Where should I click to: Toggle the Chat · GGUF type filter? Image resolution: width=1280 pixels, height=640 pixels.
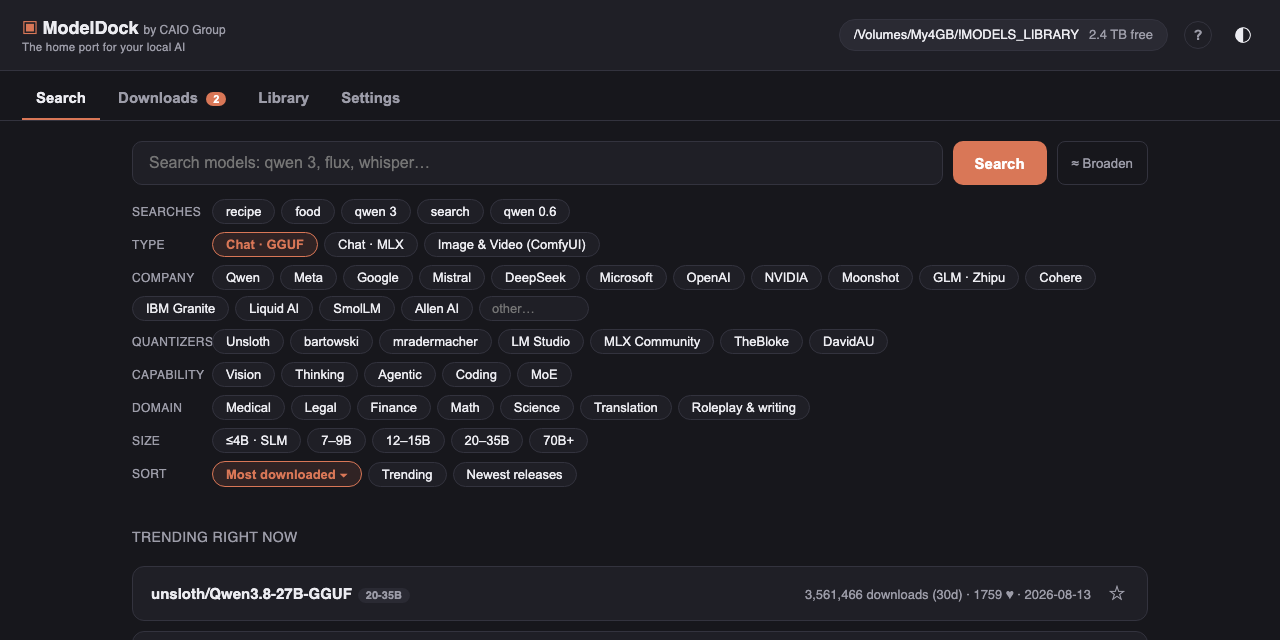(x=265, y=244)
